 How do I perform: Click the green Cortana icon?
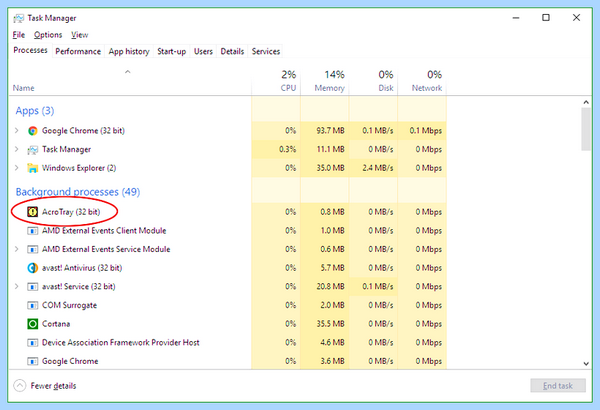(x=33, y=324)
